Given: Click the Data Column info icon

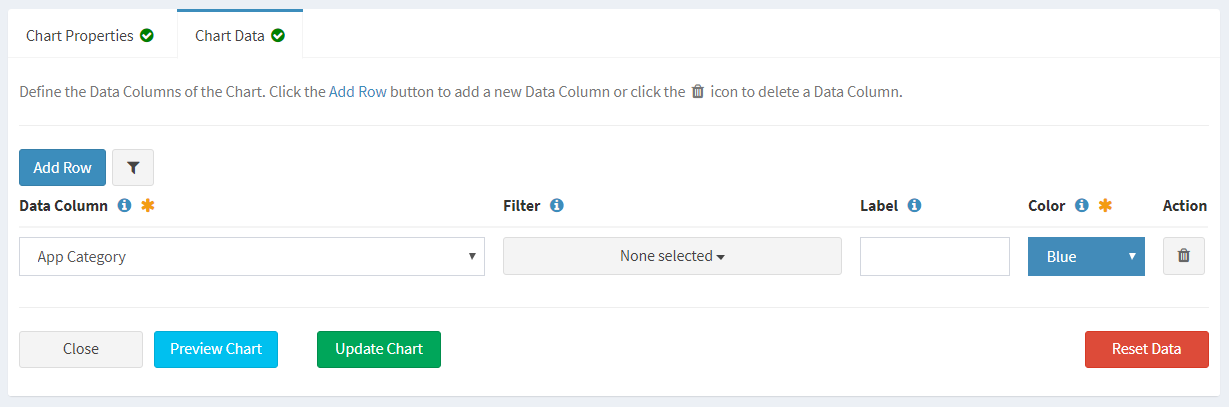Looking at the screenshot, I should (125, 205).
